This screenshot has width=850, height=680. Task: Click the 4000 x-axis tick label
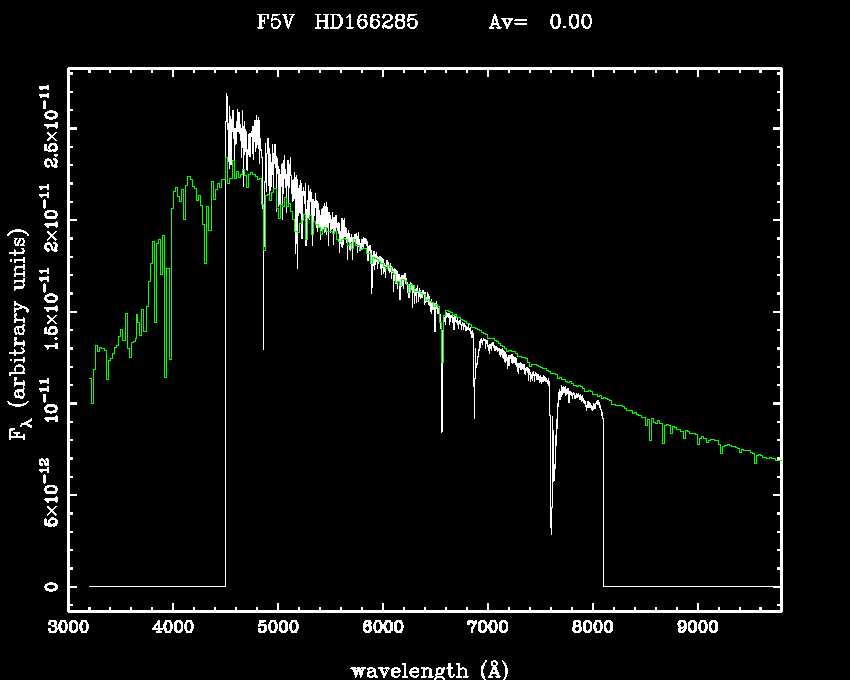173,628
